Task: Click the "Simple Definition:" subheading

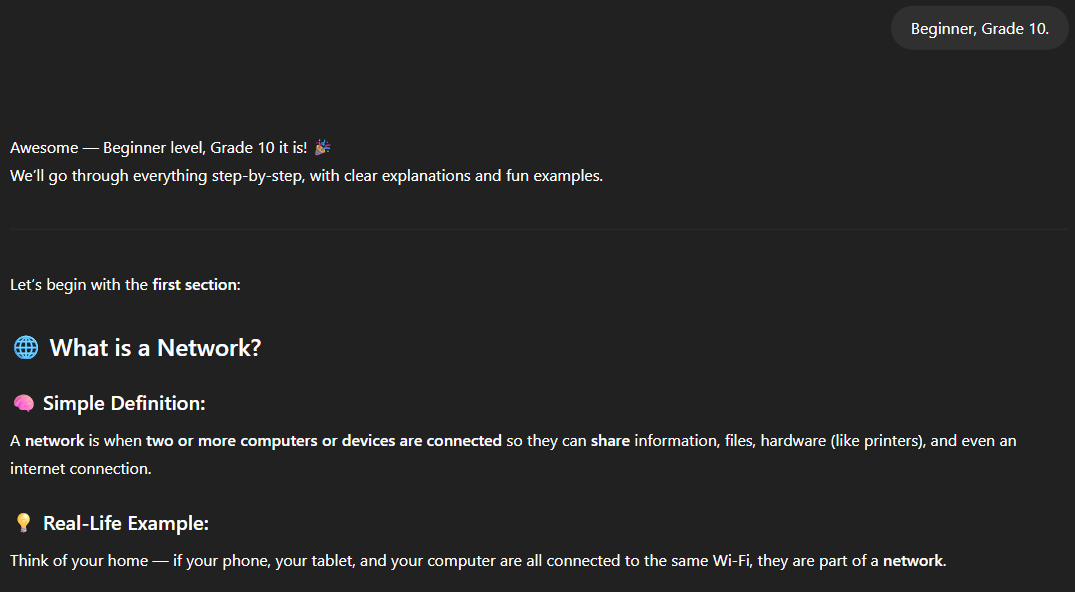Action: [x=124, y=404]
